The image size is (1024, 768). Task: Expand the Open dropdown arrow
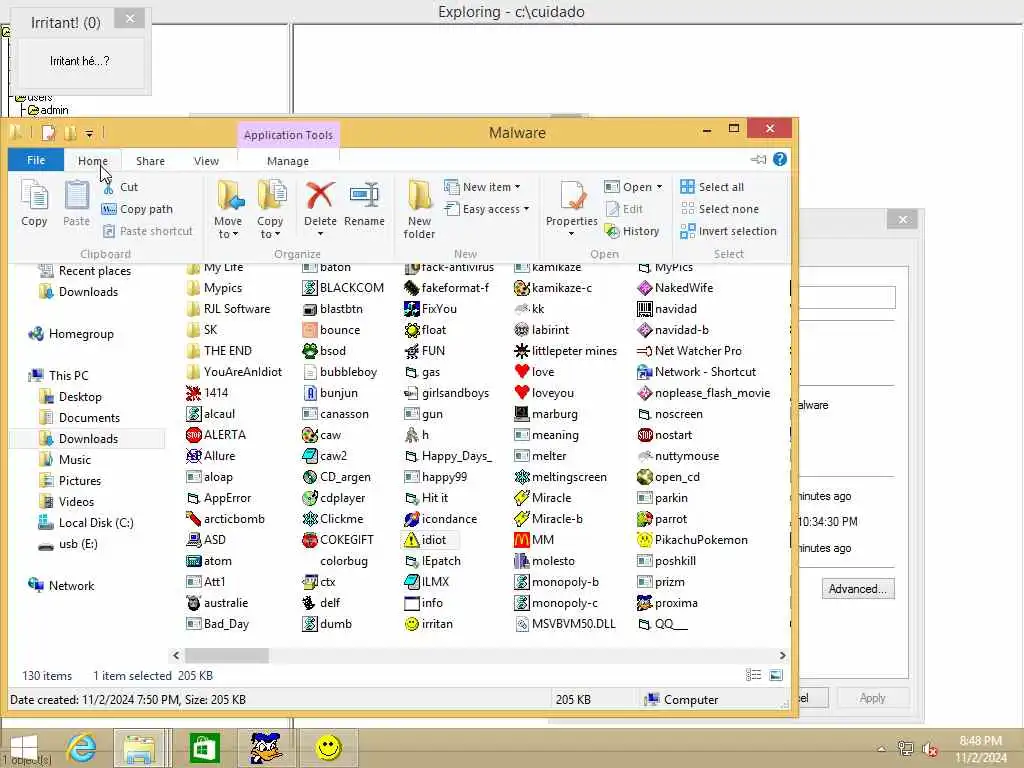(x=660, y=187)
